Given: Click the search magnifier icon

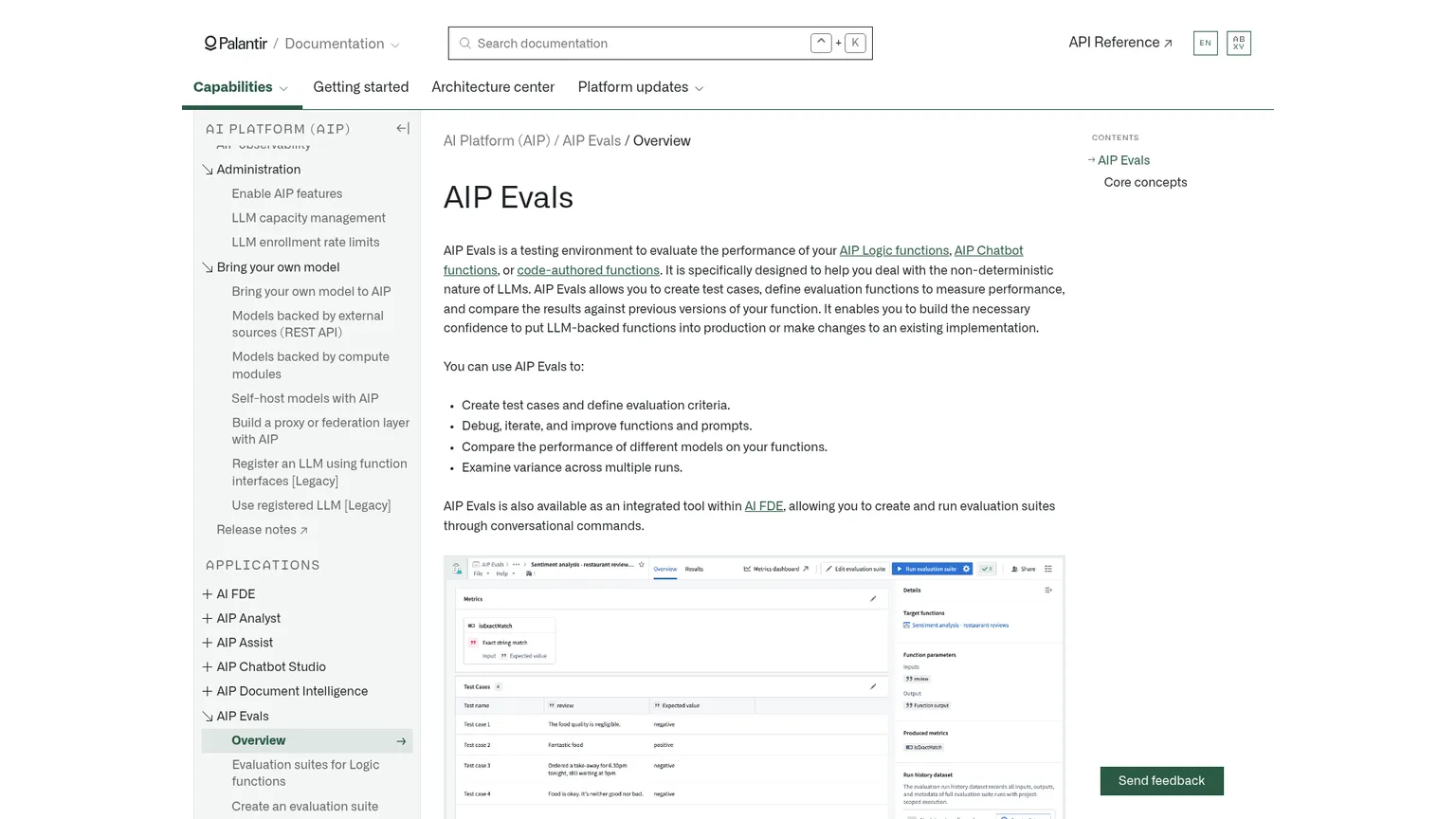Looking at the screenshot, I should [464, 44].
